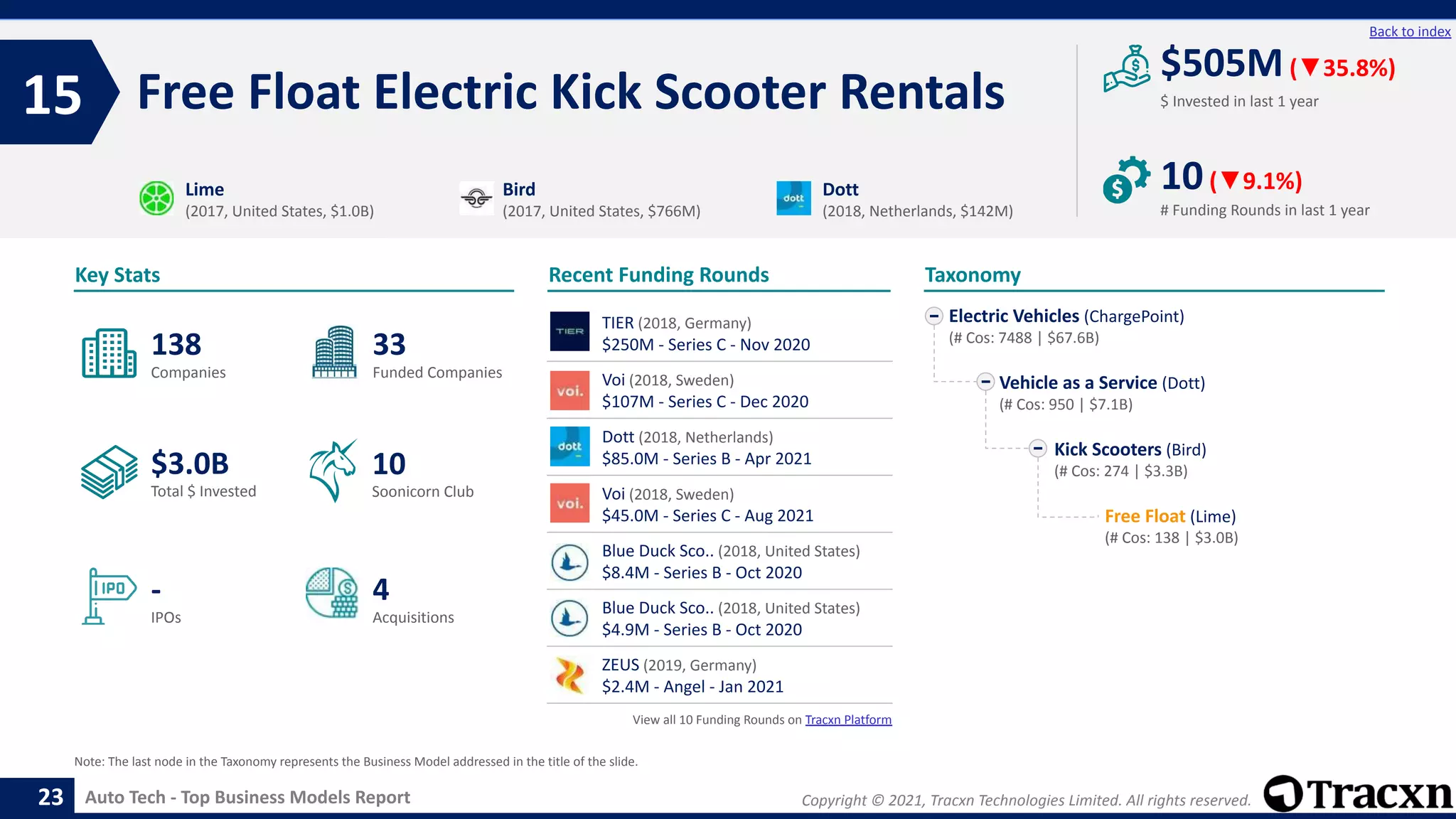Click Blue Duck logo for $4.9M round

(569, 619)
